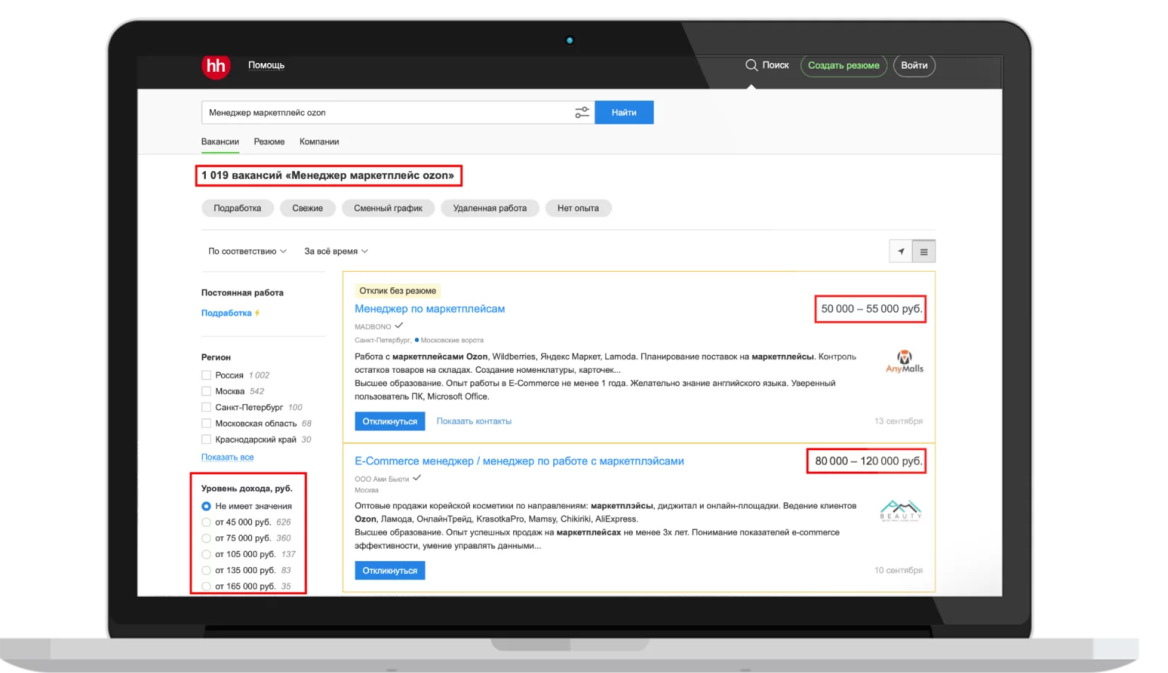Open advanced search filters icon
This screenshot has width=1168, height=673.
pos(582,113)
